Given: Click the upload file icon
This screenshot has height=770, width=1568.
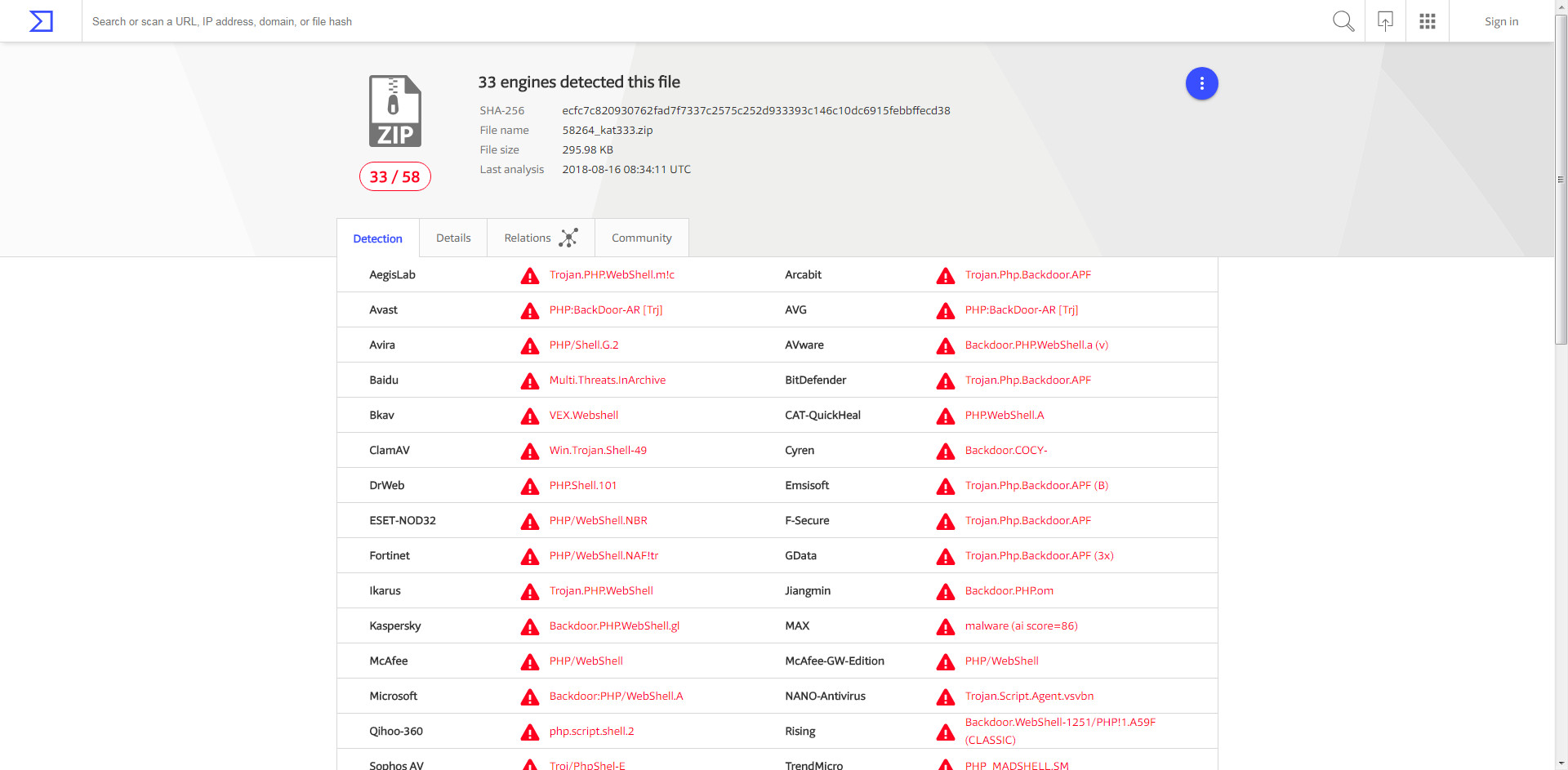Looking at the screenshot, I should click(1385, 21).
